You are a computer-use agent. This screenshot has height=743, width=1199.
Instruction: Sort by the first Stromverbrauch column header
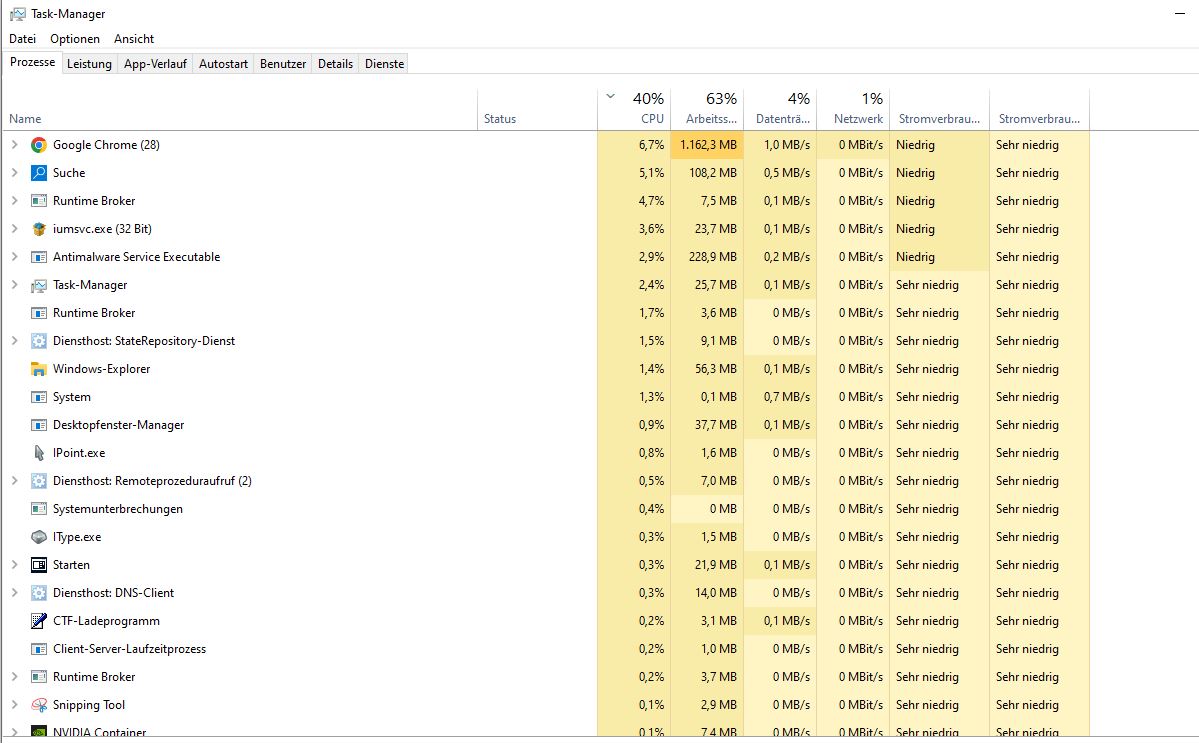point(940,108)
